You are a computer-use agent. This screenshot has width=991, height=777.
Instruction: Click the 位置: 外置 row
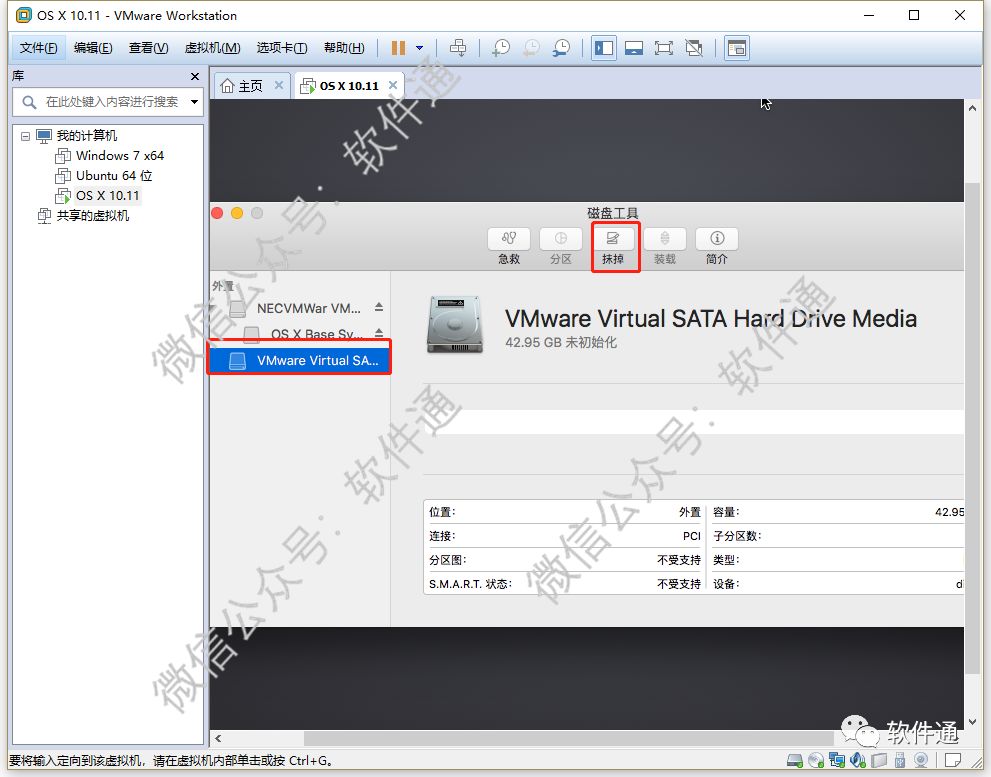point(564,512)
